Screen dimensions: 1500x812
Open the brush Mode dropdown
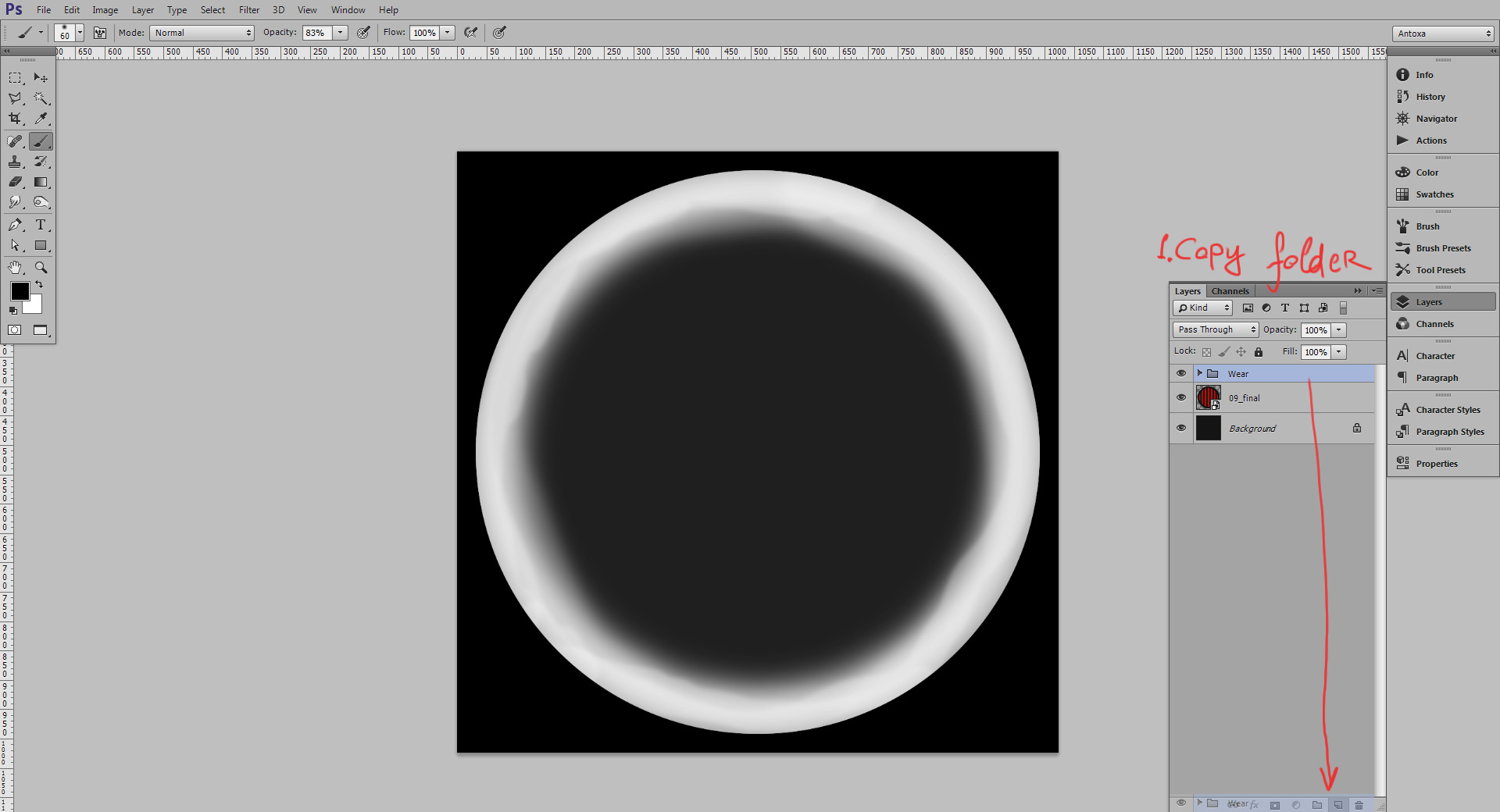(x=202, y=33)
